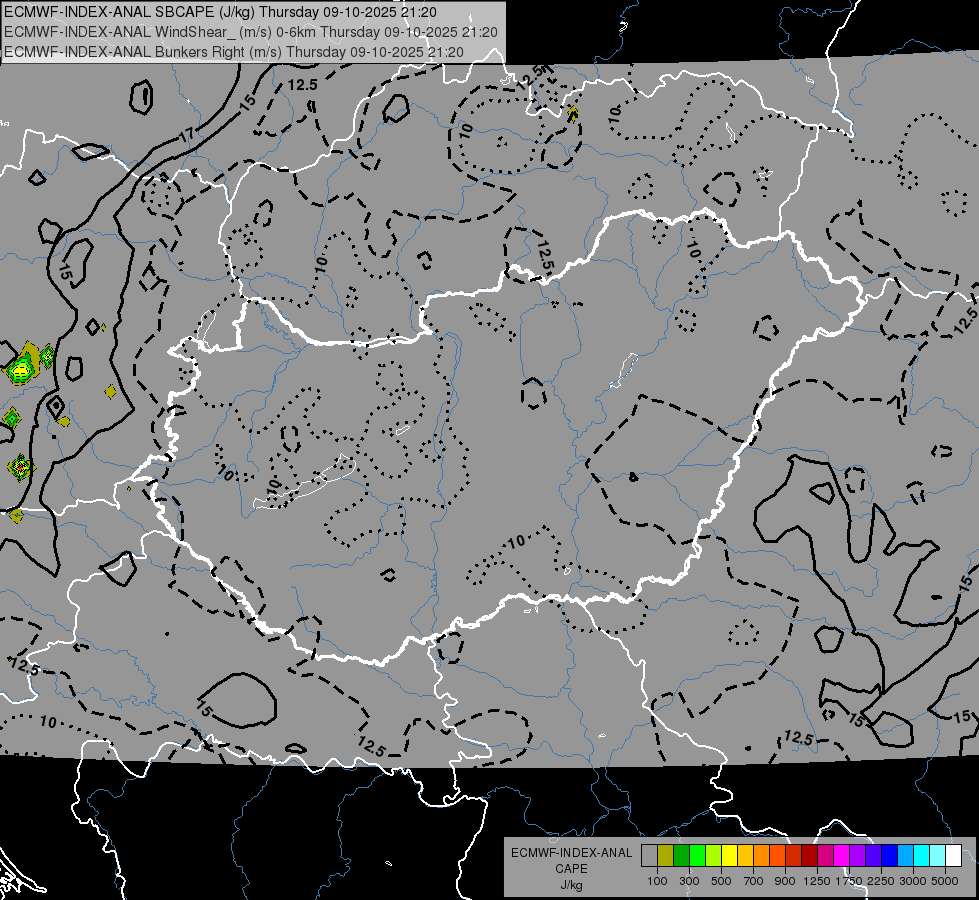Click the CAPE label in legend

[x=571, y=869]
